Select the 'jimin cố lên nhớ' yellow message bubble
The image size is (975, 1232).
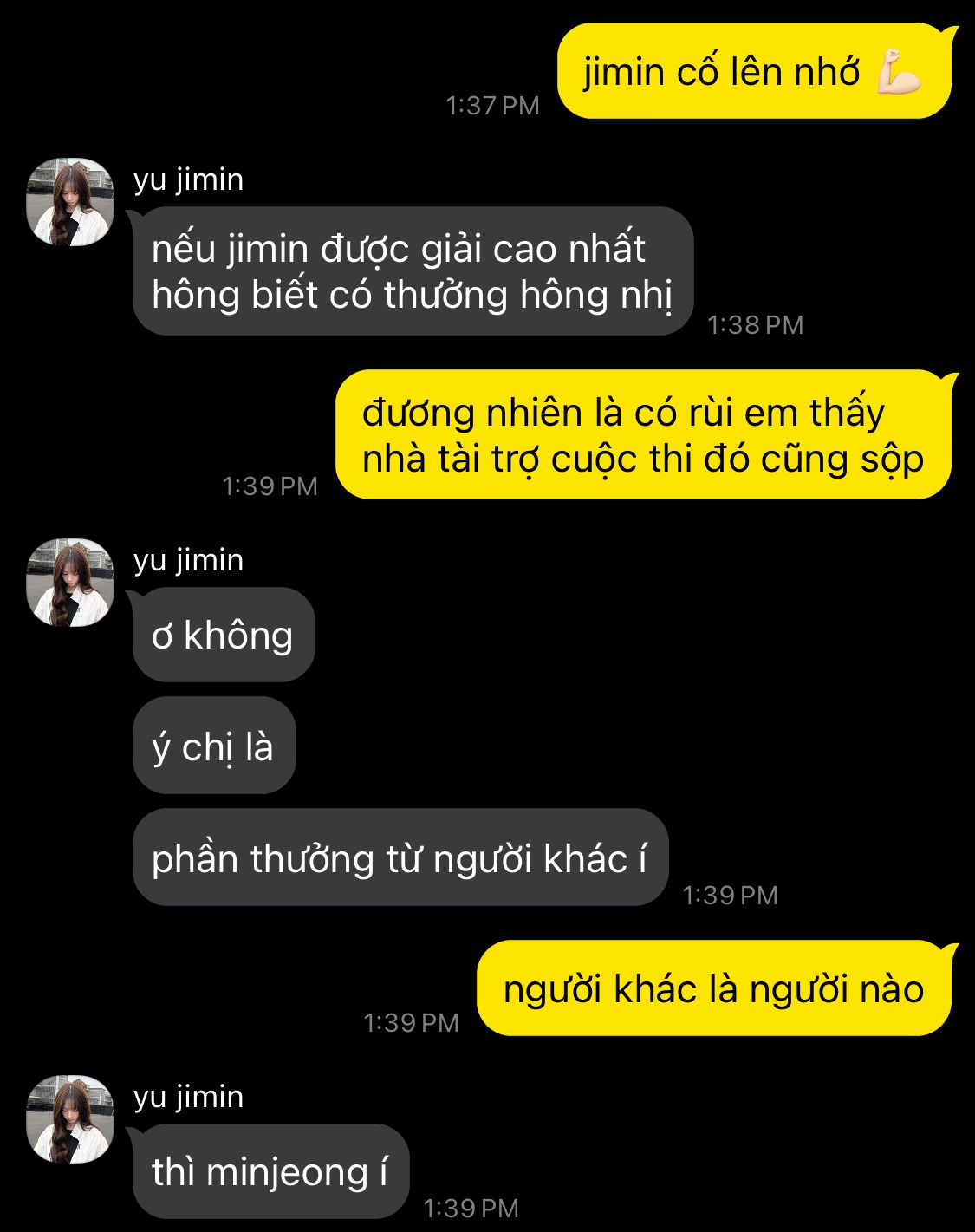755,71
